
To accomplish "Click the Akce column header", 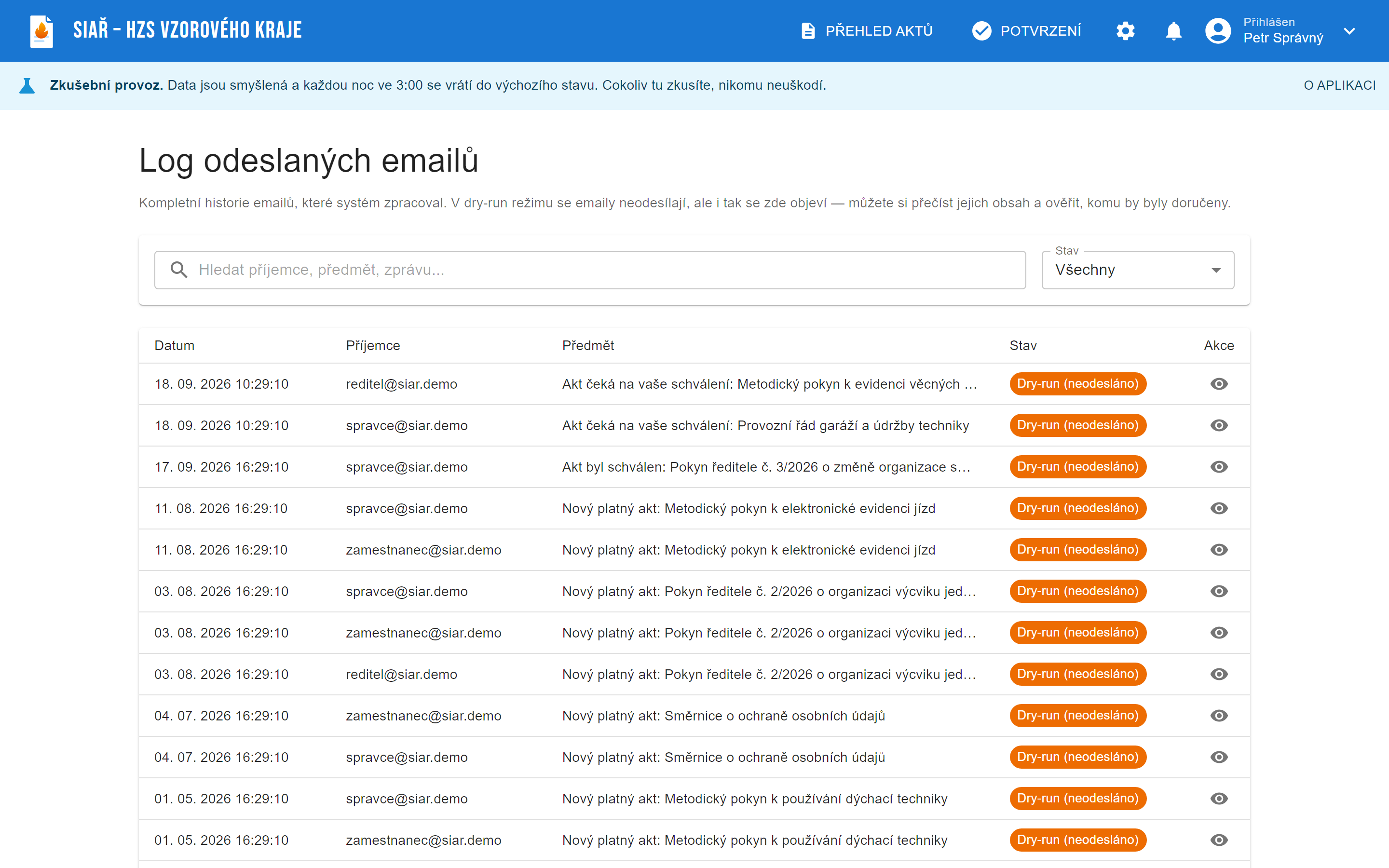I will 1219,346.
